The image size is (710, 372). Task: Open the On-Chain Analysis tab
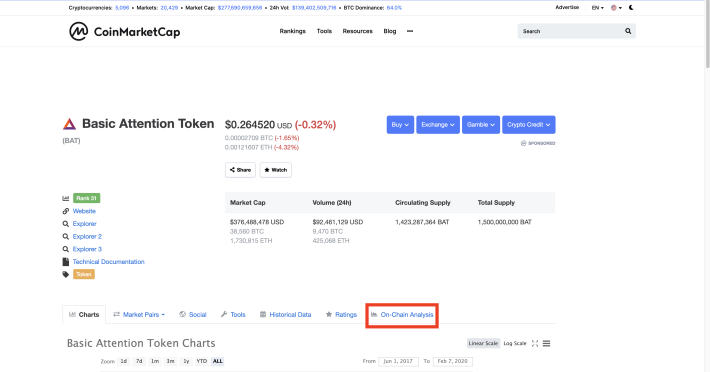[402, 315]
